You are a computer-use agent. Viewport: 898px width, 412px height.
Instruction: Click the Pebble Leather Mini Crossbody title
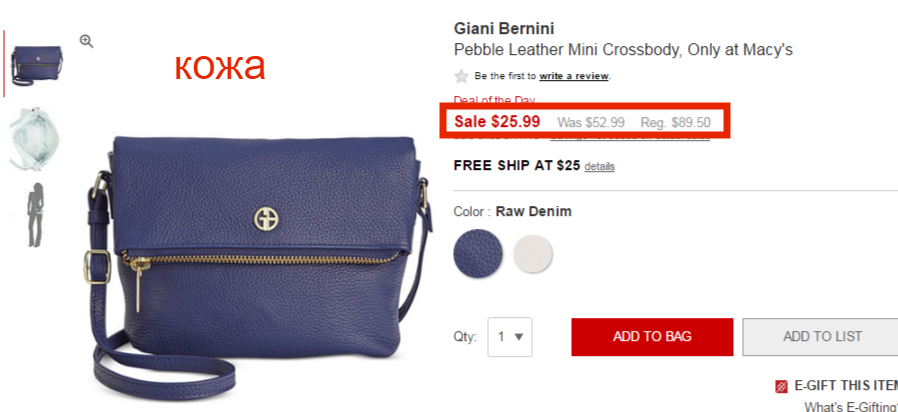(623, 50)
